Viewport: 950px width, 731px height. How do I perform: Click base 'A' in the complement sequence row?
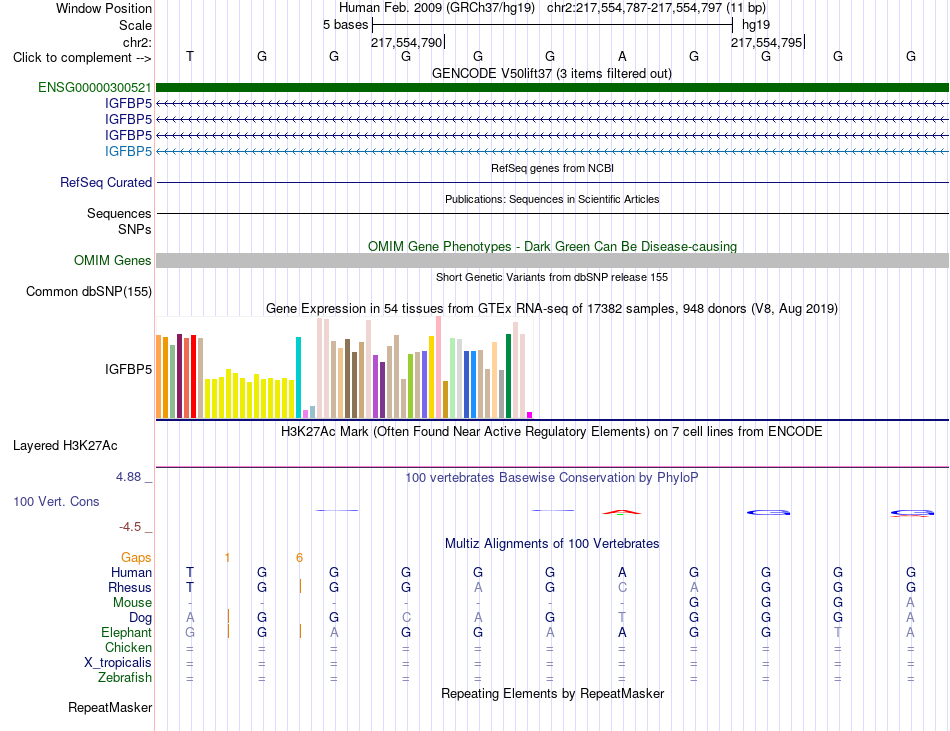click(x=622, y=56)
